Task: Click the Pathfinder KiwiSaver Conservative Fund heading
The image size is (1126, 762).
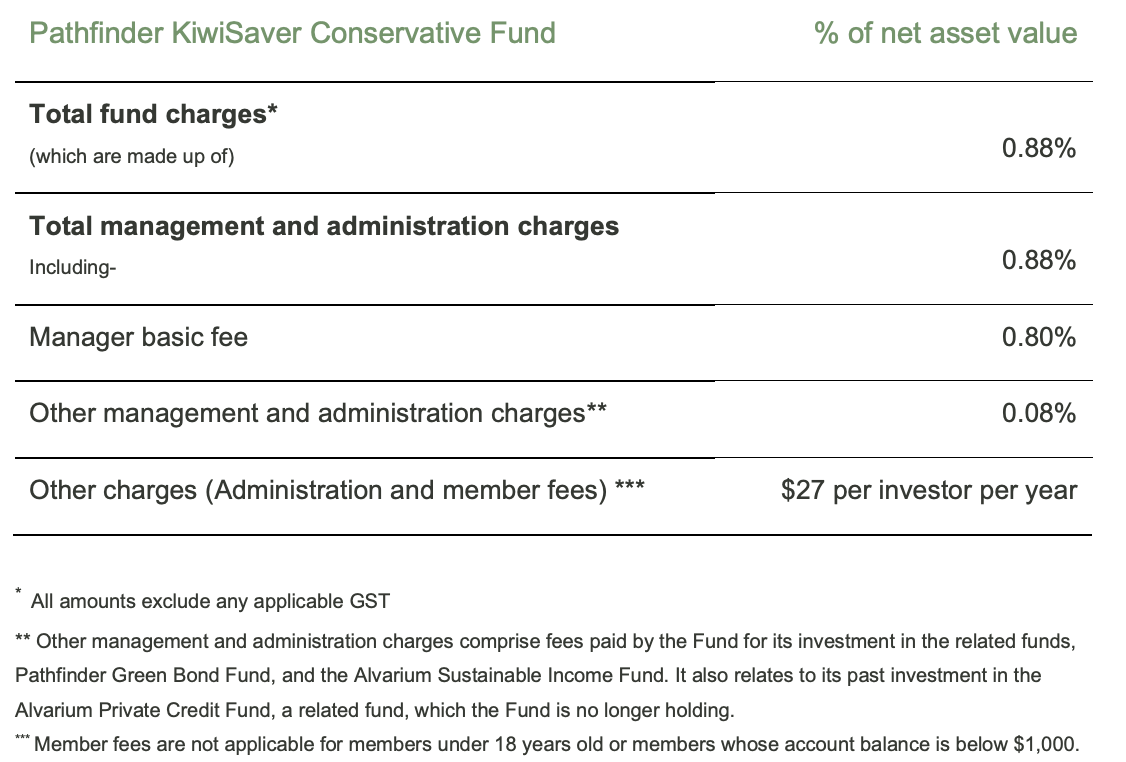Action: [292, 33]
